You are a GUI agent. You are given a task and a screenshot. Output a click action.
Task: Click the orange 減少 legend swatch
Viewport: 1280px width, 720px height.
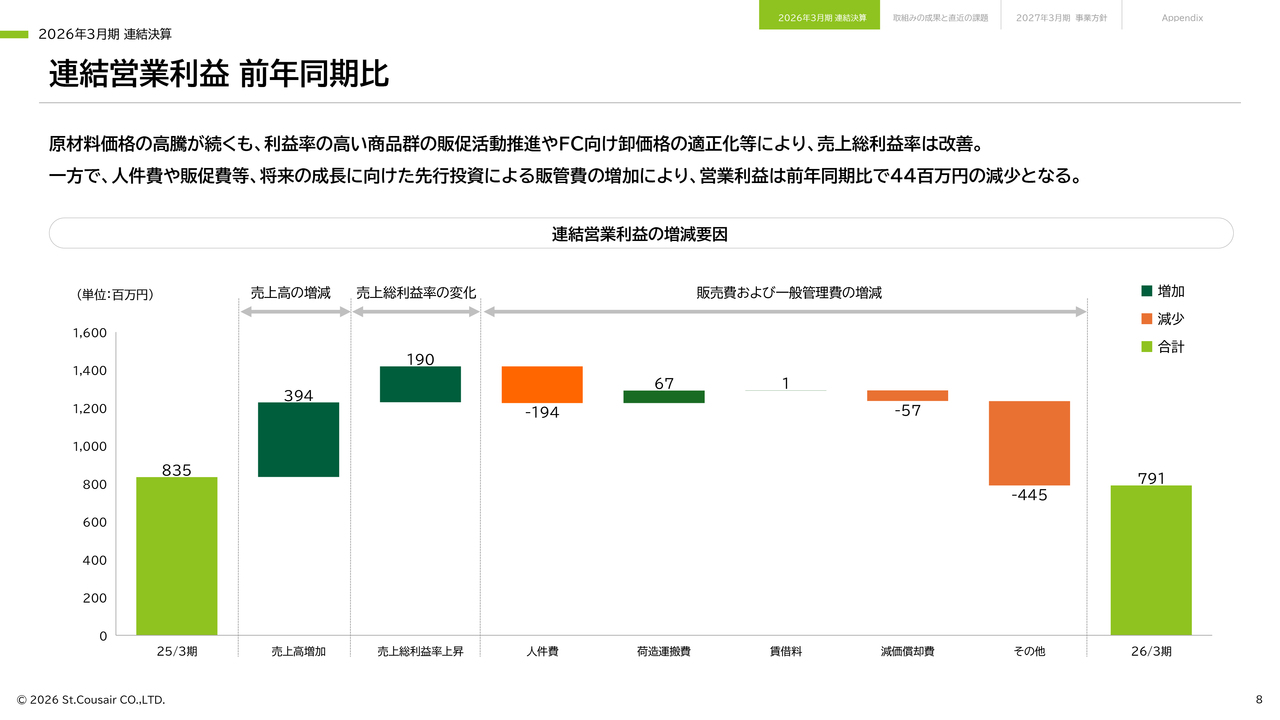pyautogui.click(x=1147, y=319)
